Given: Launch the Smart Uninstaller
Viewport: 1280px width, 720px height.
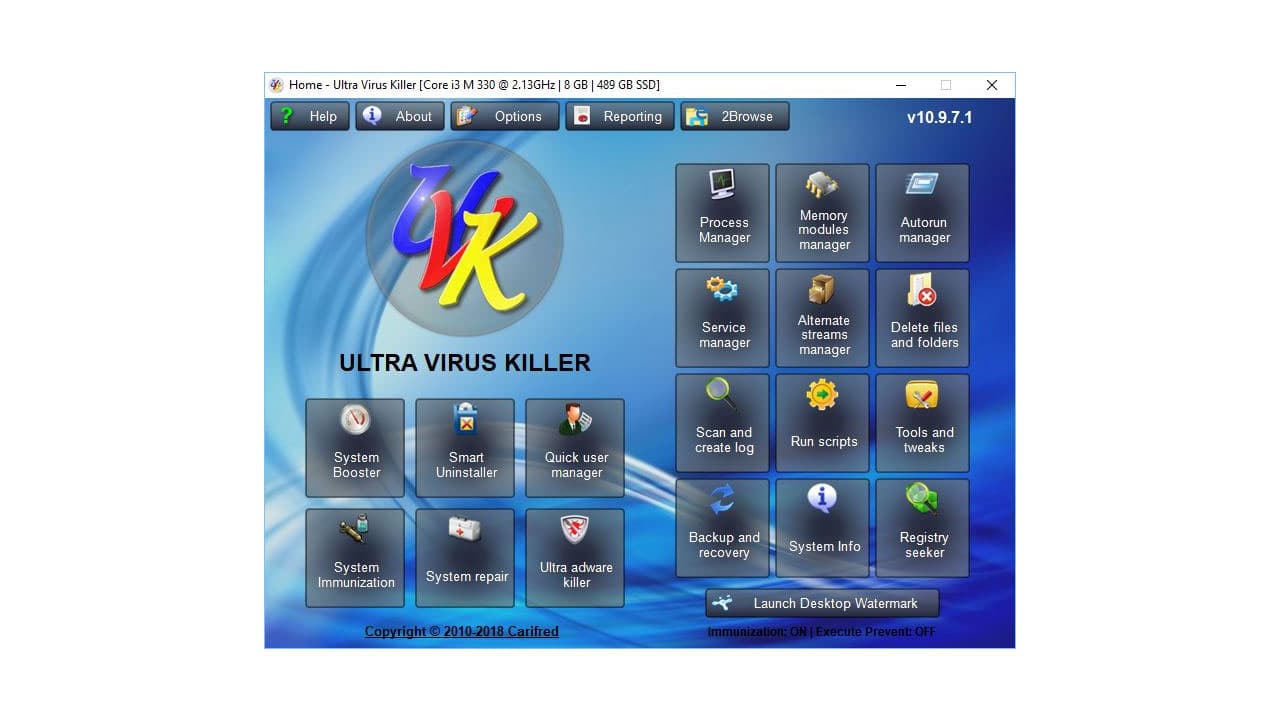Looking at the screenshot, I should tap(465, 448).
